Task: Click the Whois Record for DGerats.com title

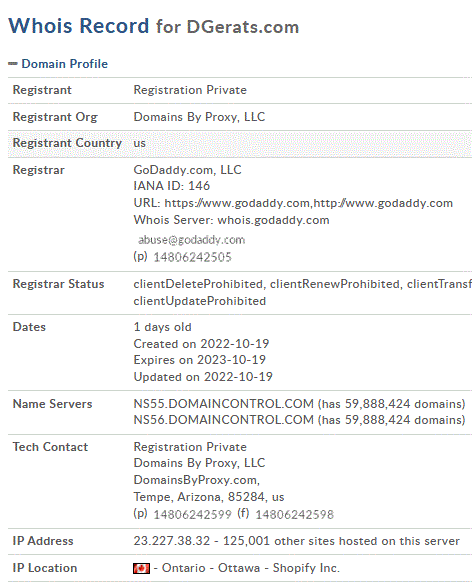Action: point(154,26)
